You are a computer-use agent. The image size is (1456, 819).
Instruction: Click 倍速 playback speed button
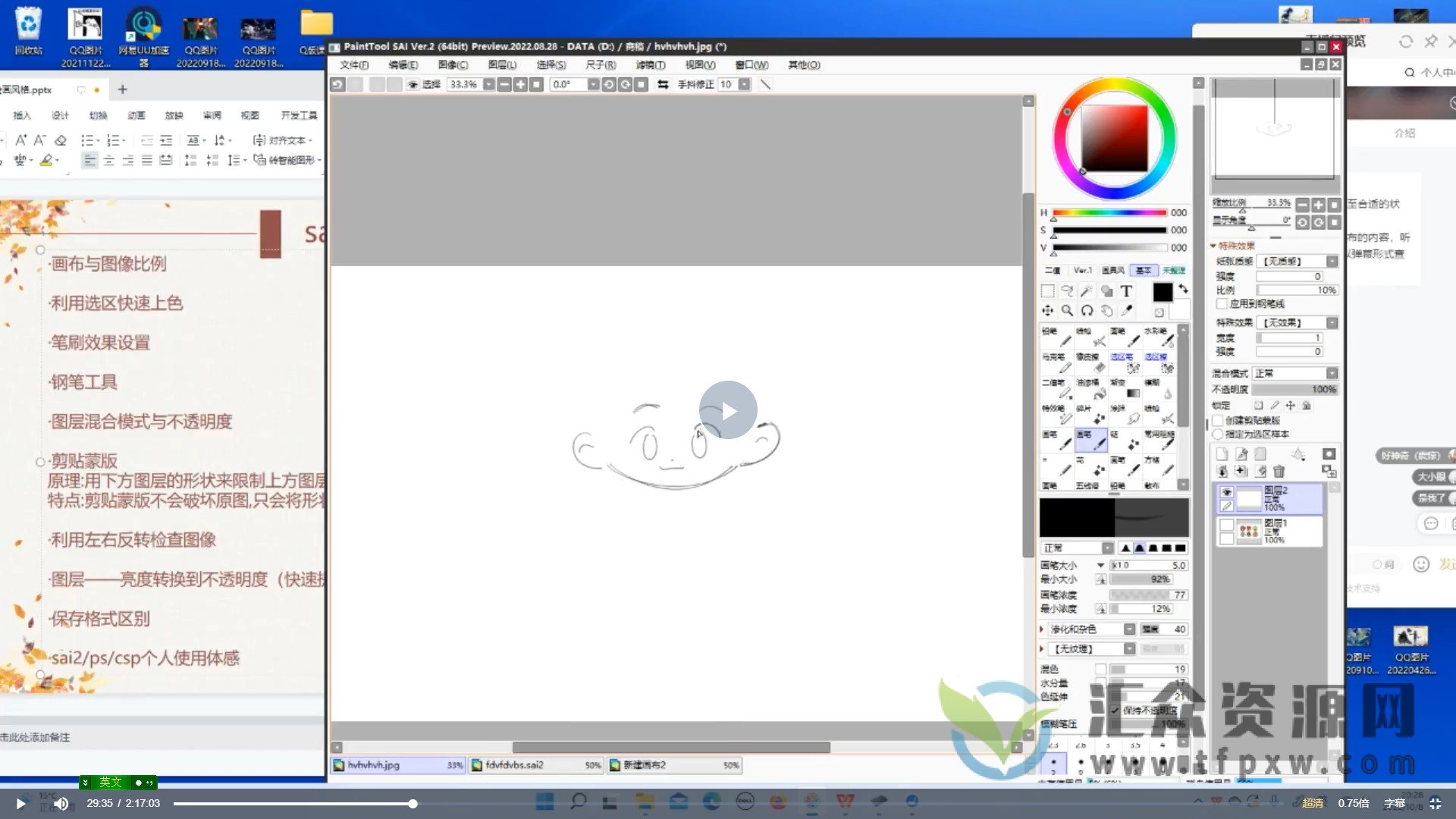coord(1353,803)
